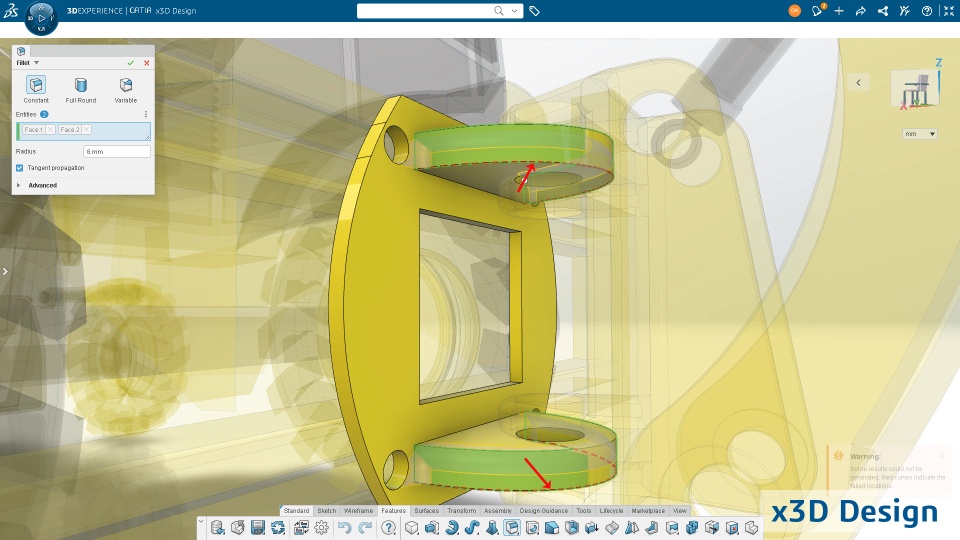Open the Entities three-dot options menu

(x=146, y=114)
